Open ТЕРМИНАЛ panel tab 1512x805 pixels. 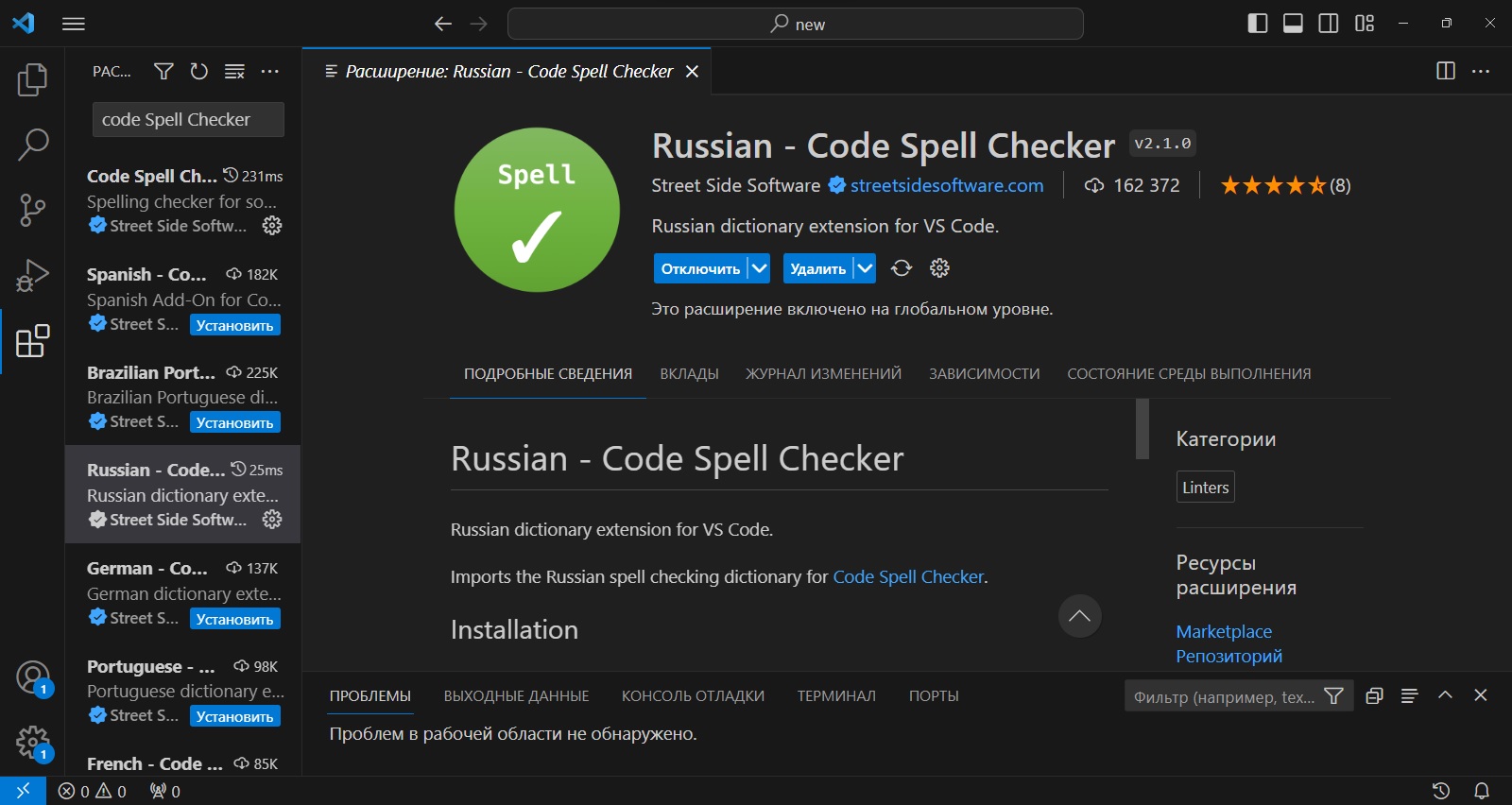click(836, 696)
